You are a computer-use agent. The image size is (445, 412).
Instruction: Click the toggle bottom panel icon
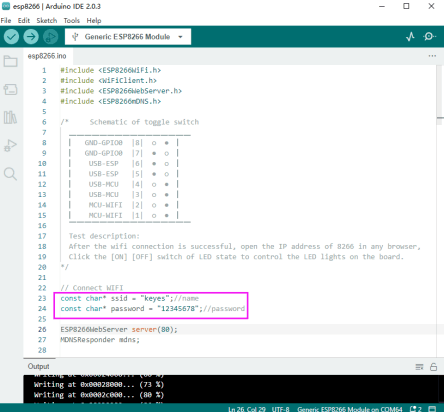point(432,409)
